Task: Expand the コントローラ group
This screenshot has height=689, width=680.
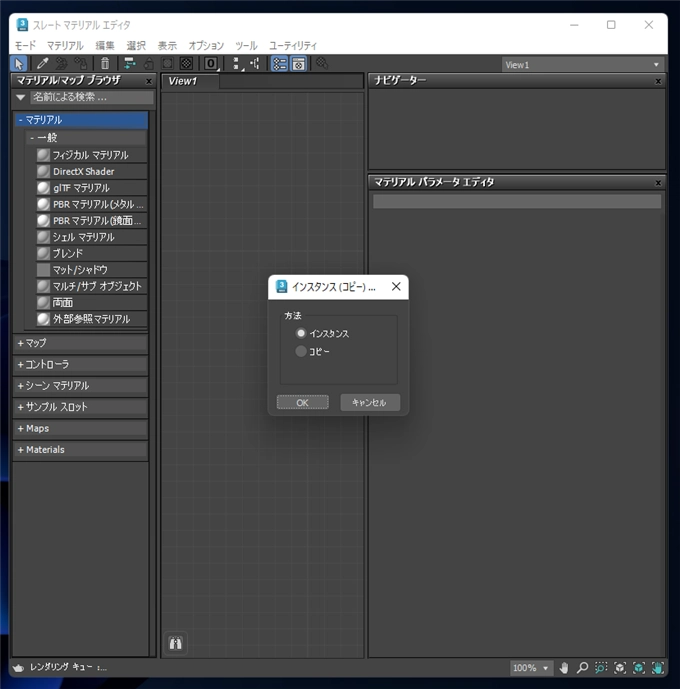Action: point(81,364)
